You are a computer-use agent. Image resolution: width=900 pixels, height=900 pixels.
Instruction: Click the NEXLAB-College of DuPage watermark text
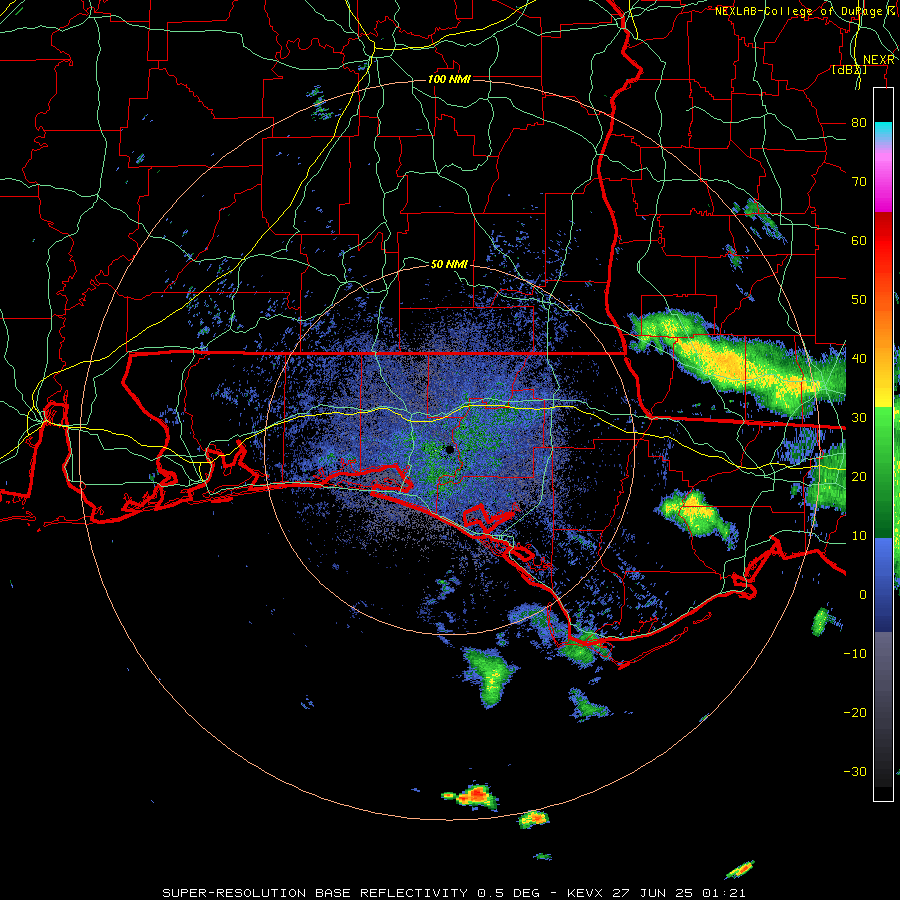tap(805, 11)
